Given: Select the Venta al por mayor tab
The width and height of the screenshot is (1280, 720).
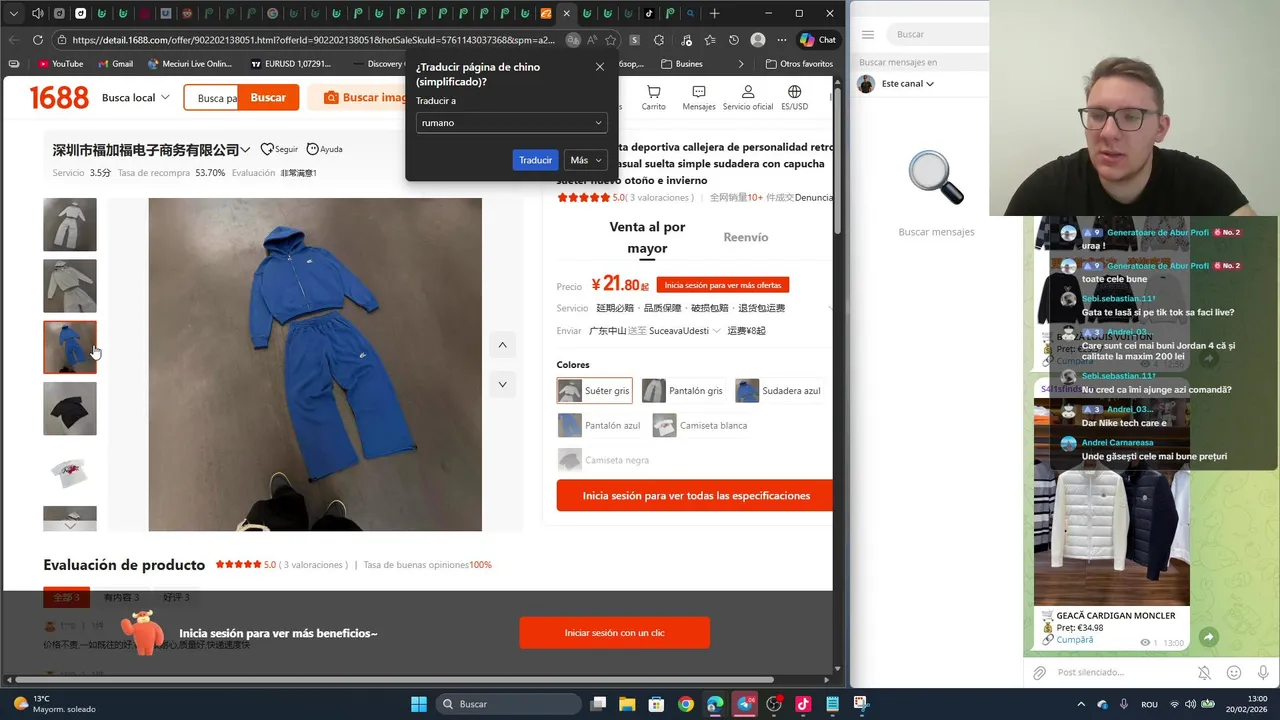Looking at the screenshot, I should tap(647, 238).
